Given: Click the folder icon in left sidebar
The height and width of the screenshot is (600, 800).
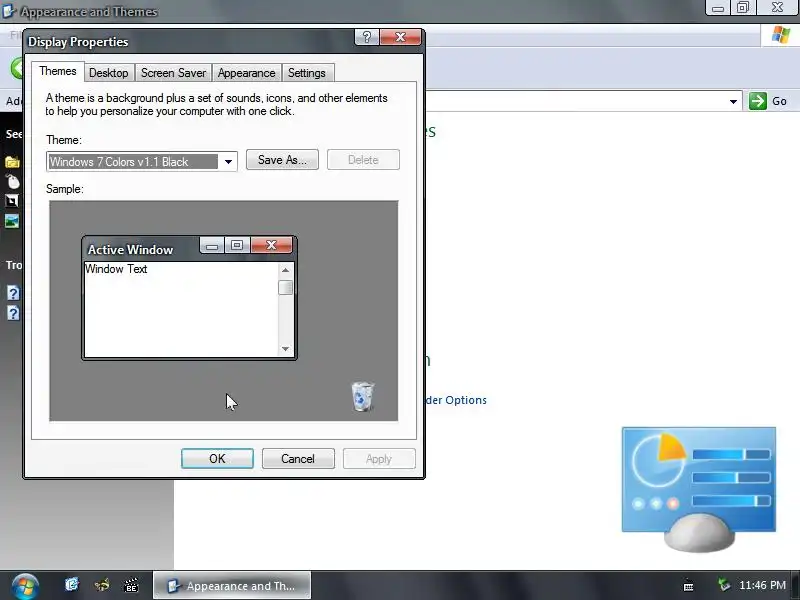Looking at the screenshot, I should coord(12,162).
